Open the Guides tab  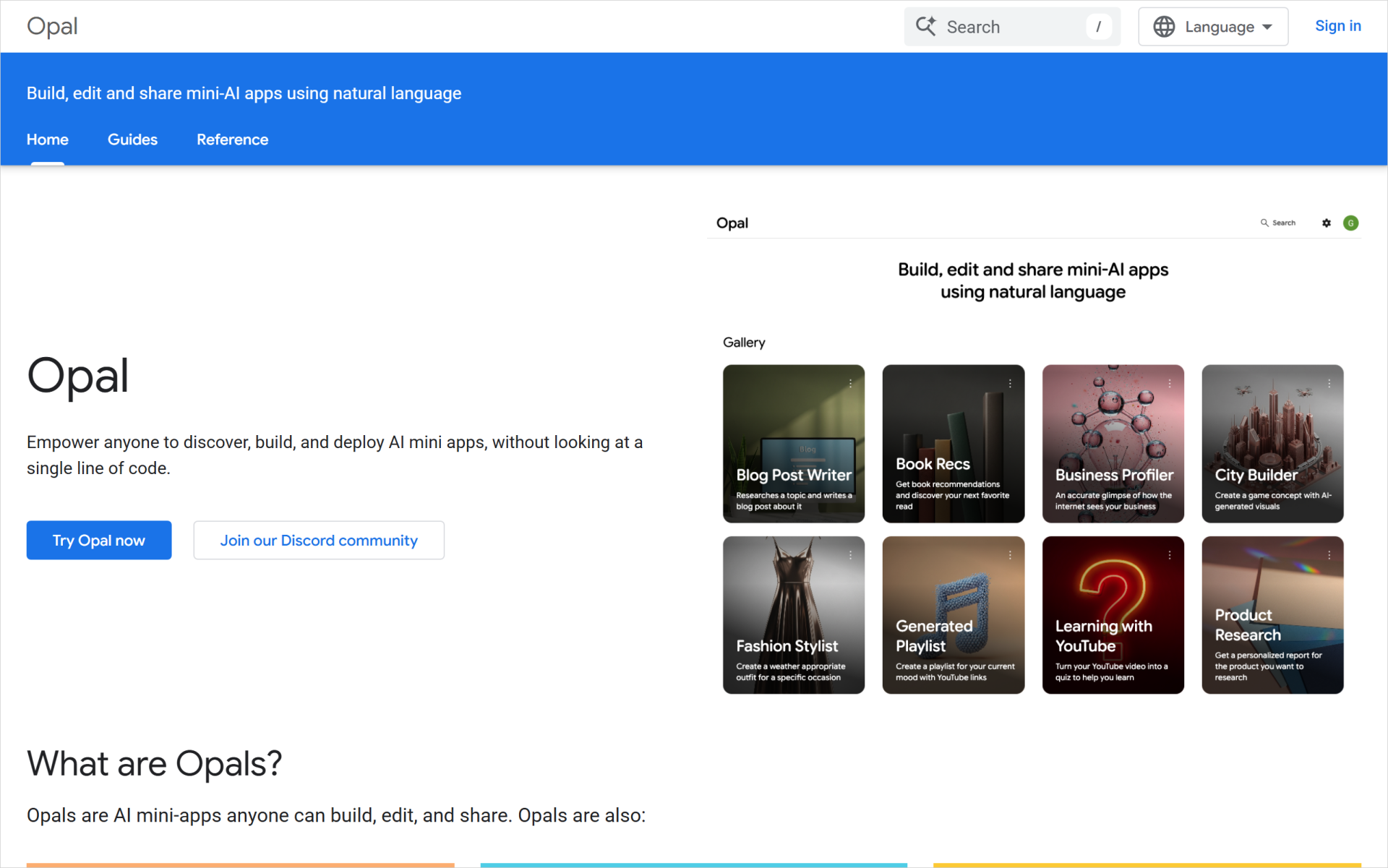[132, 139]
